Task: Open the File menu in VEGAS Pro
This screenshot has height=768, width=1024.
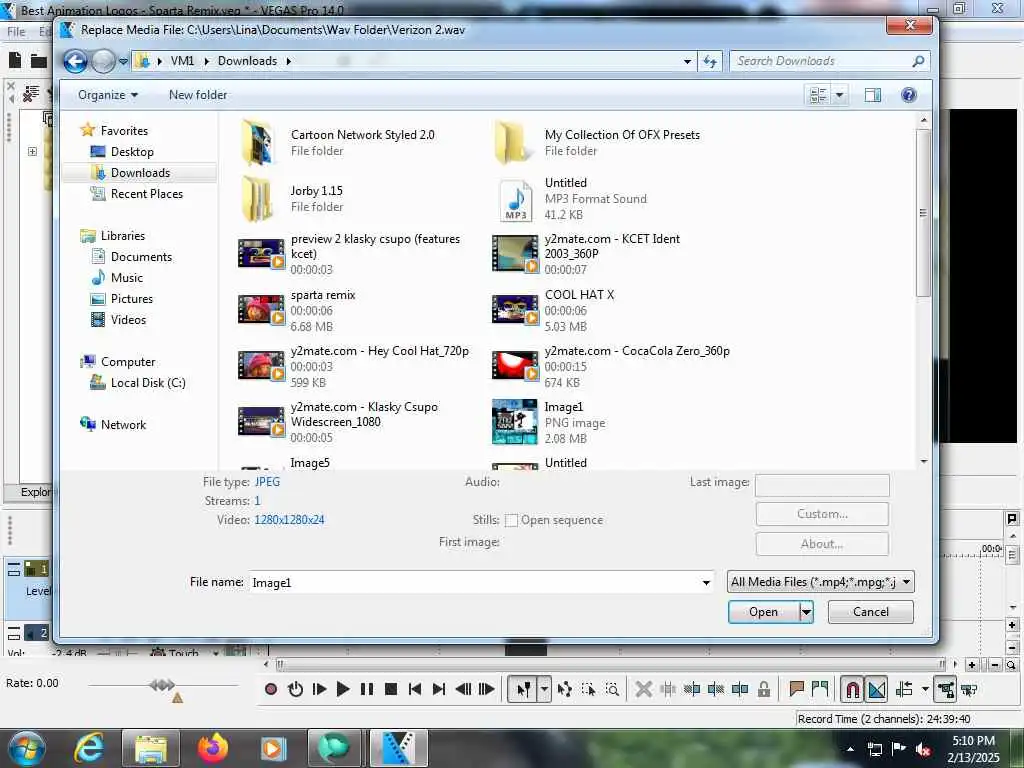Action: [x=16, y=31]
